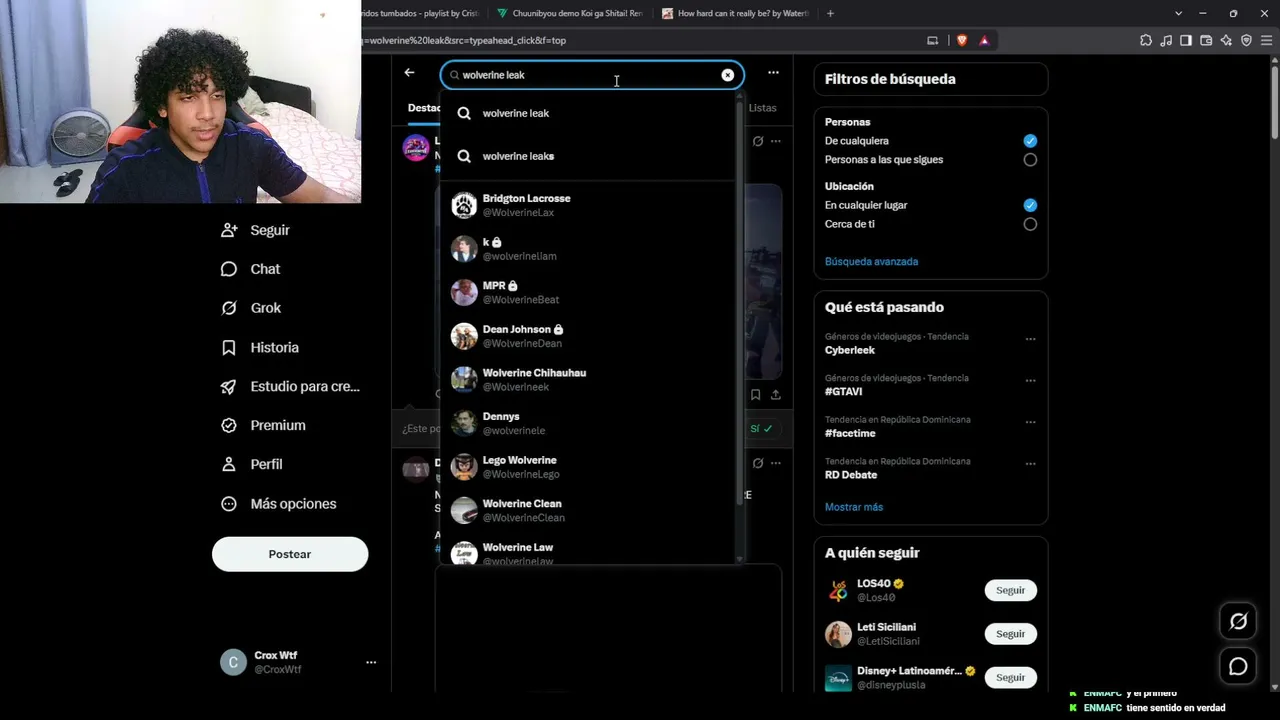Select 'Cerca de ti' location filter

(1030, 224)
